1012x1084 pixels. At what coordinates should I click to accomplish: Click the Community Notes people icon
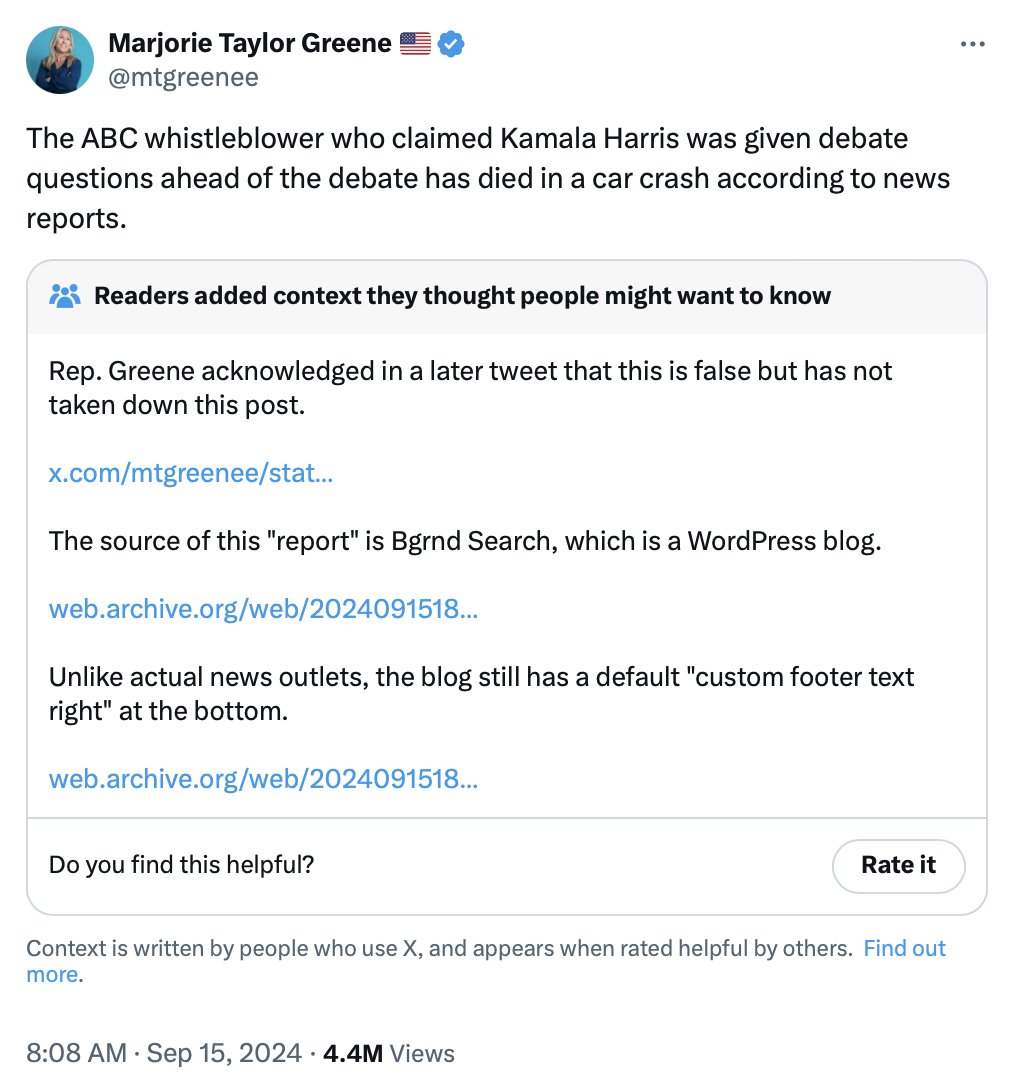click(65, 296)
